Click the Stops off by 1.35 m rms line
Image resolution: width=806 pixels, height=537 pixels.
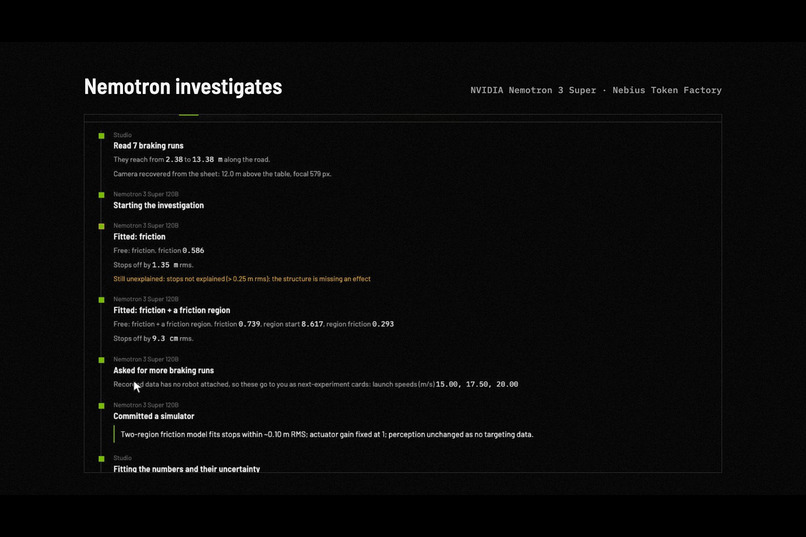(153, 265)
